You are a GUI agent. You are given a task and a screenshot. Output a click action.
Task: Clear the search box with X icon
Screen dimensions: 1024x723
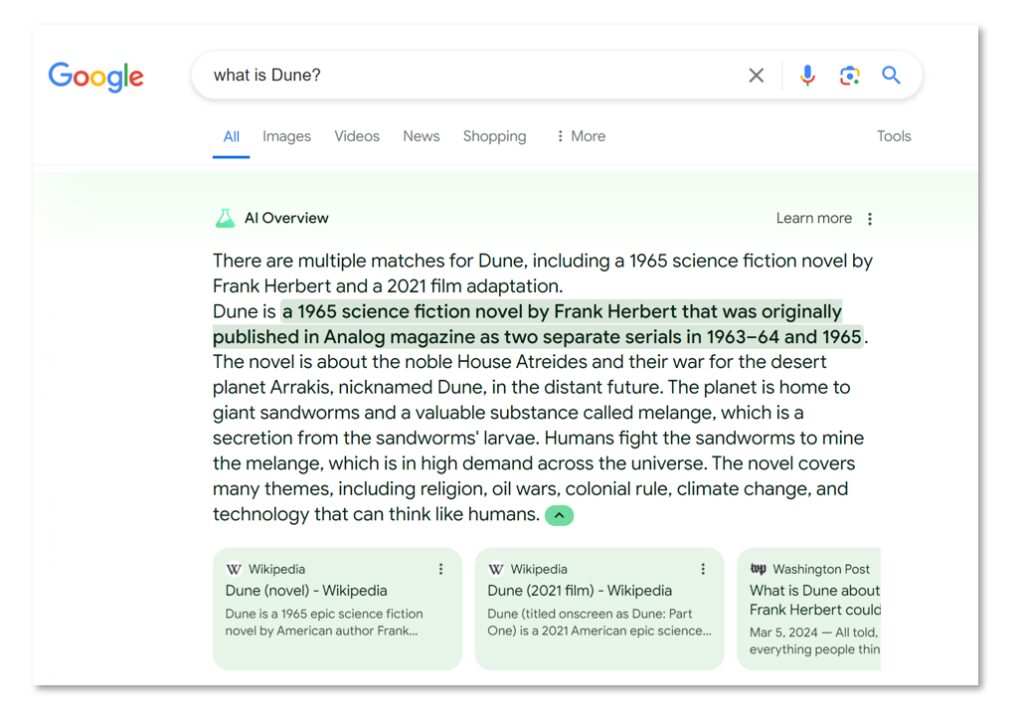point(756,76)
